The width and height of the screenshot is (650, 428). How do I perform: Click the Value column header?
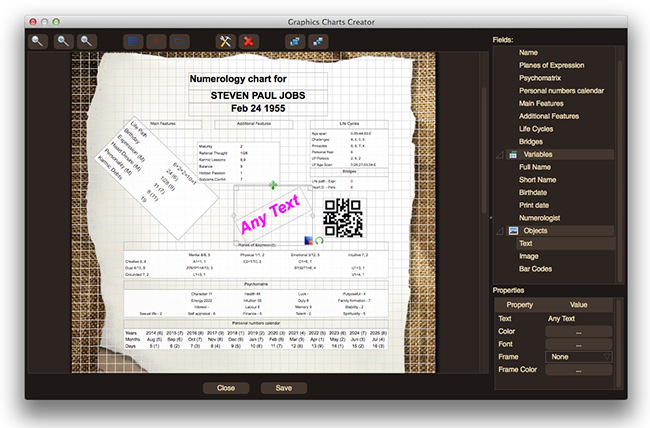(x=578, y=305)
